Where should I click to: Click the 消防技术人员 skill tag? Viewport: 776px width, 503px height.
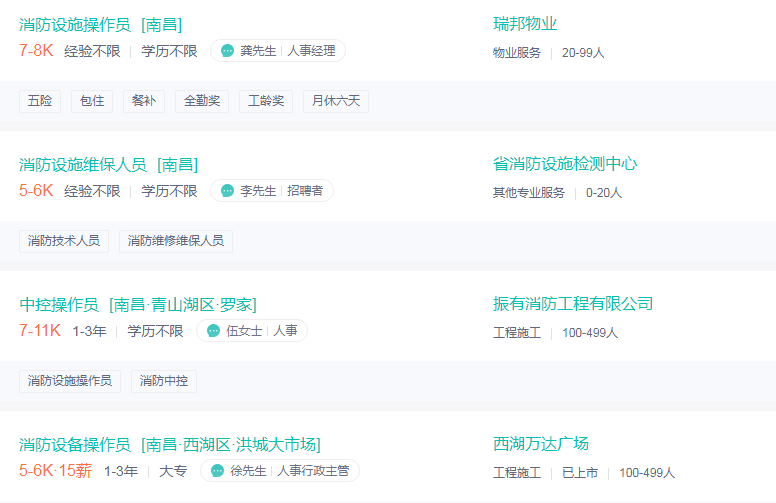(64, 241)
